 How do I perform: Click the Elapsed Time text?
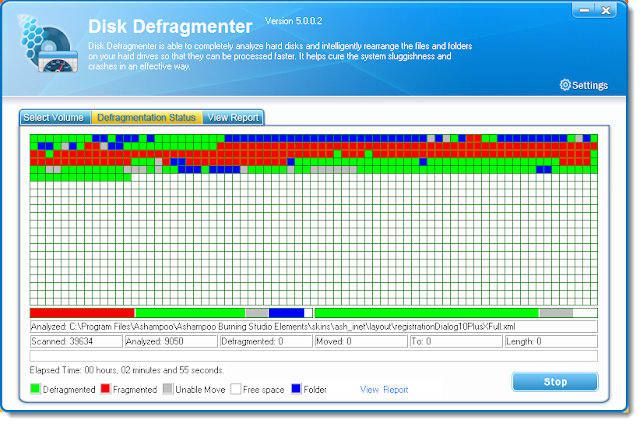click(x=127, y=370)
